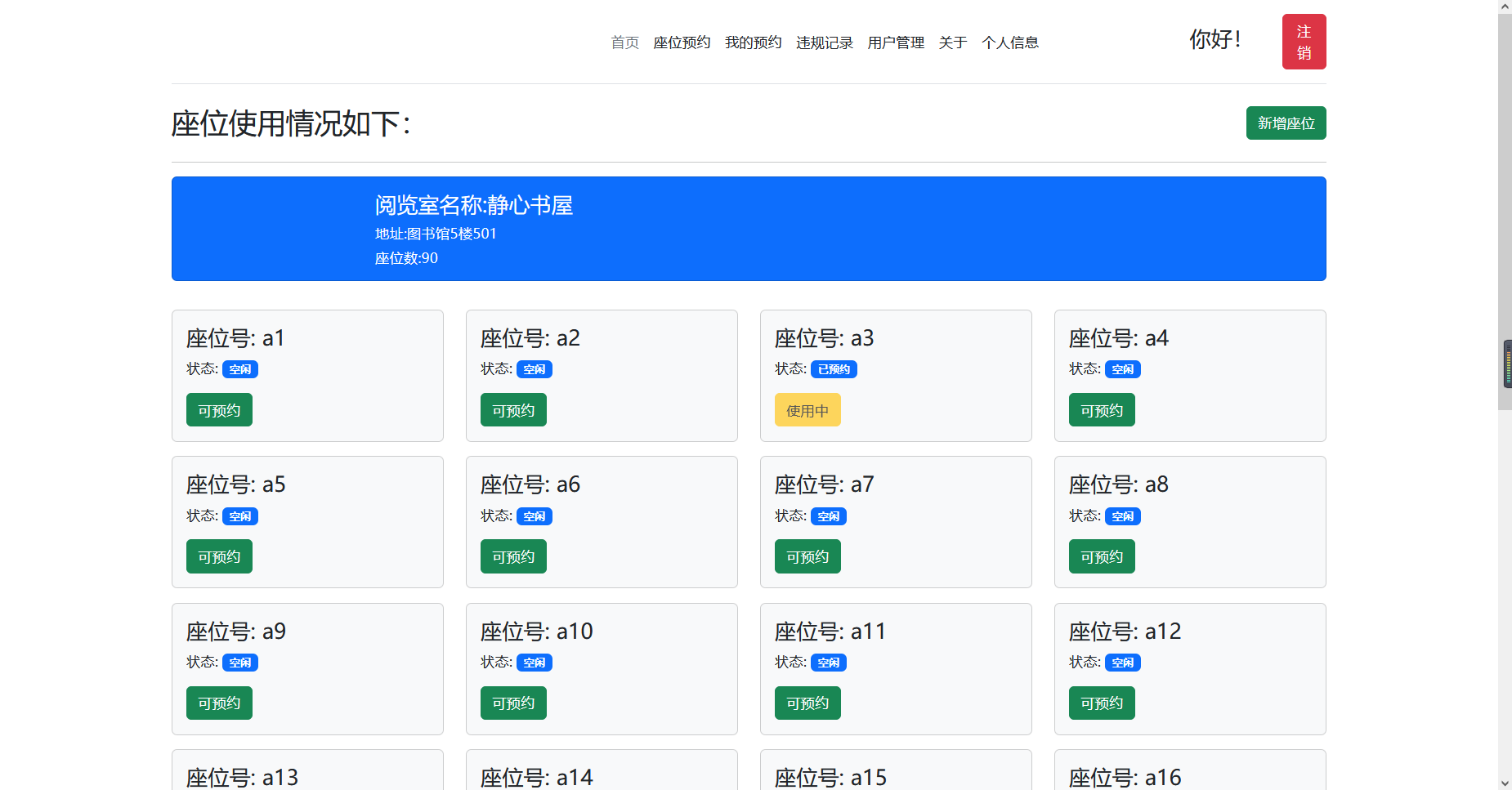Click the 阅览室名称:静心书屋 heading
Image resolution: width=1512 pixels, height=790 pixels.
click(474, 205)
